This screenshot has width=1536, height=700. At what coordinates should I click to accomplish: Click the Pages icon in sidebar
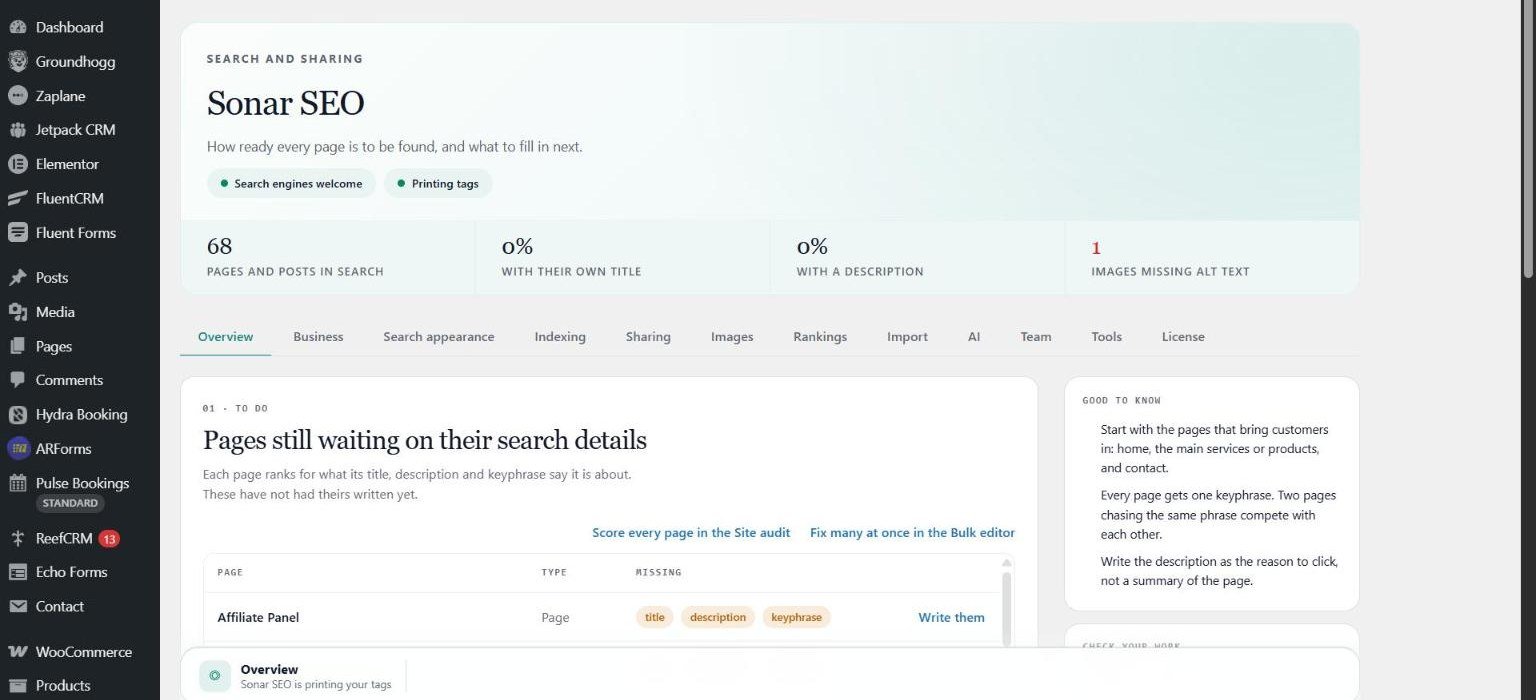[17, 346]
